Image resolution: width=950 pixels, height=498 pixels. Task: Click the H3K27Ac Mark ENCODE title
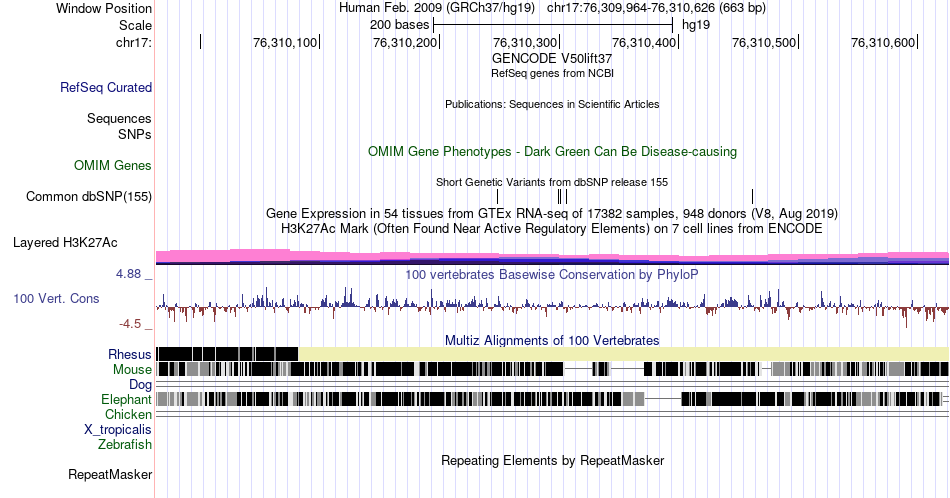click(x=552, y=228)
